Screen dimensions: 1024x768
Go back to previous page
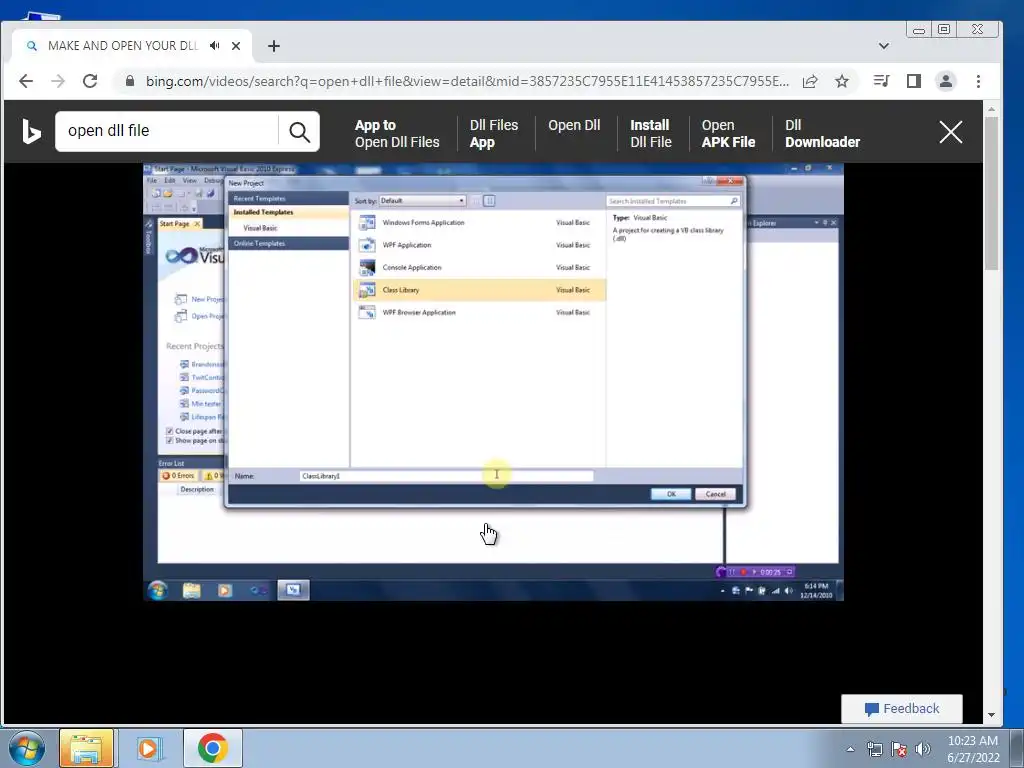(26, 81)
